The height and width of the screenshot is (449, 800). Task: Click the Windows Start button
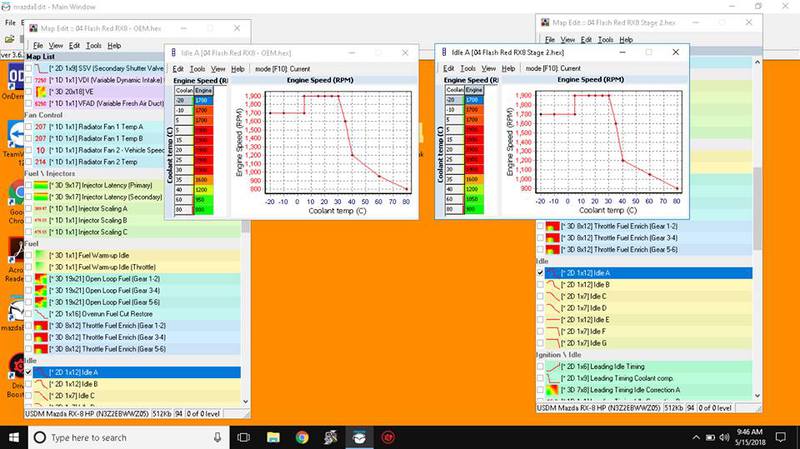[x=13, y=438]
